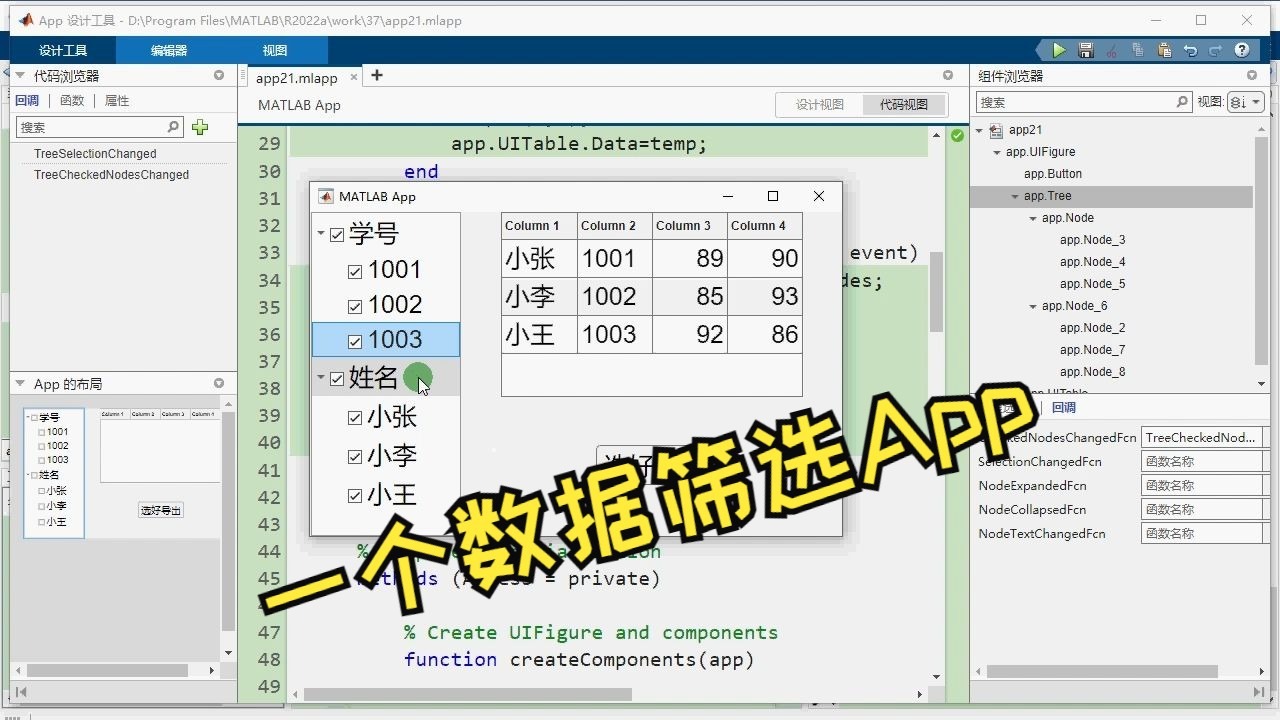The image size is (1280, 720).
Task: Click the 选好导出 button in the layout thumbnail
Action: coord(160,509)
